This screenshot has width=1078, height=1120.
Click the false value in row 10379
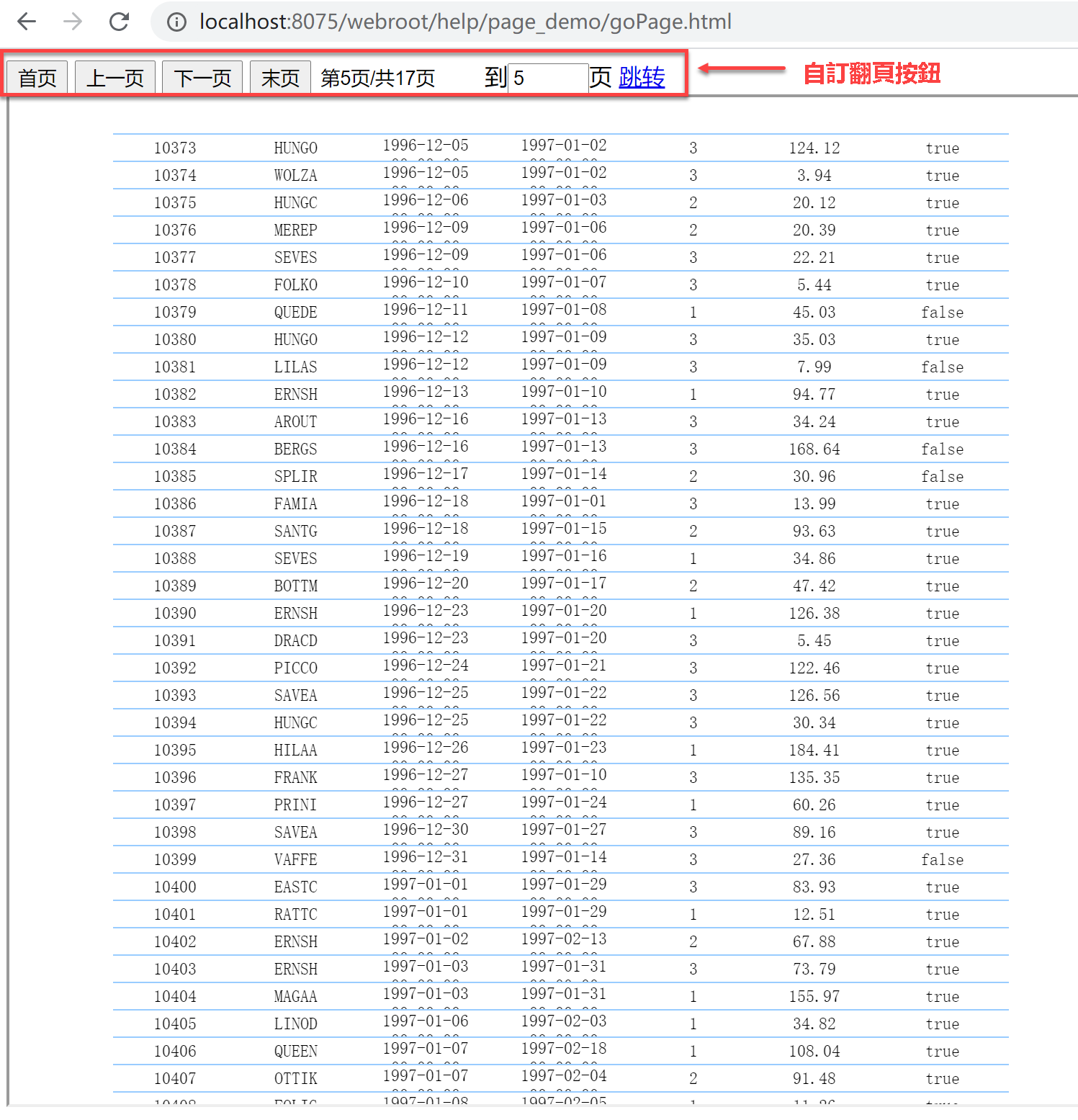[x=943, y=313]
